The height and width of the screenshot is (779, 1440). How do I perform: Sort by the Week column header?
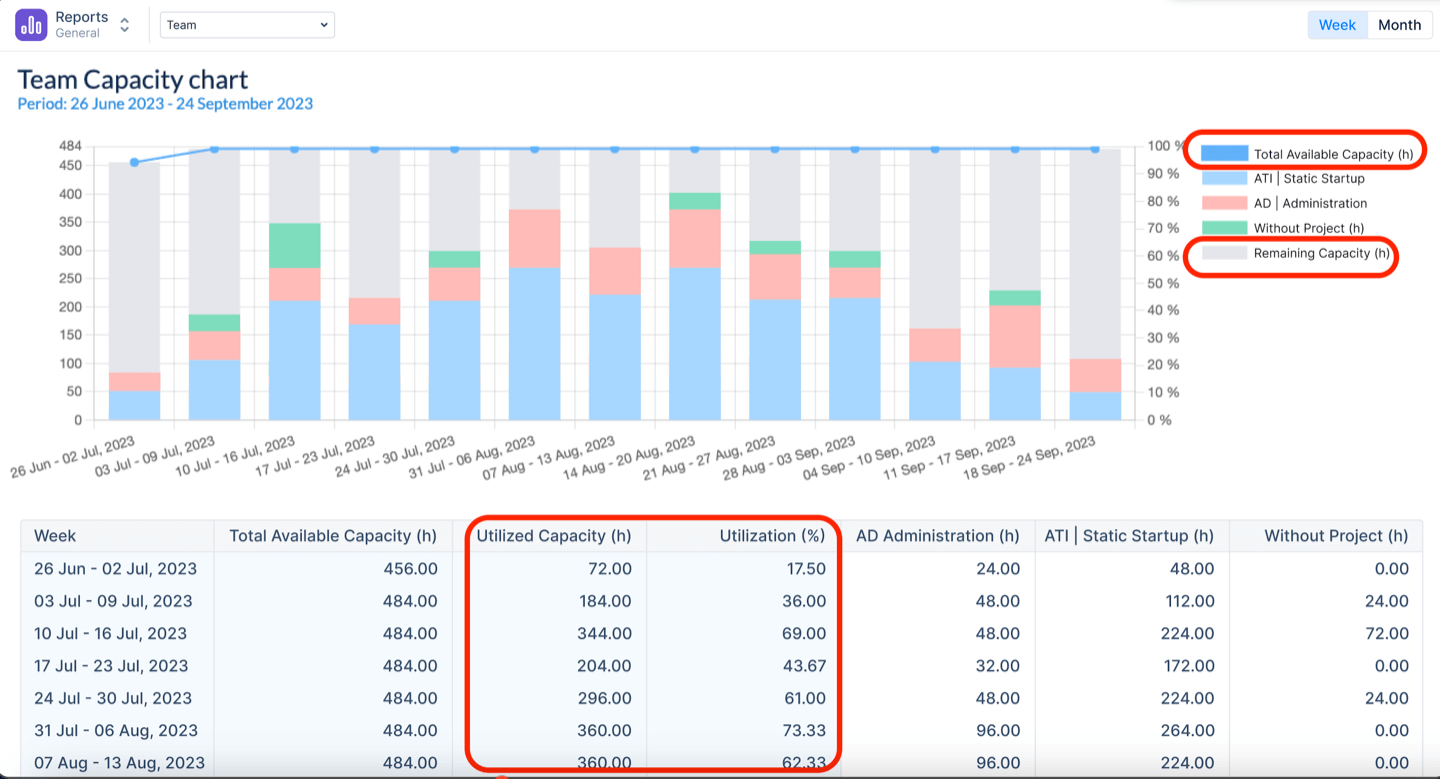[x=55, y=536]
